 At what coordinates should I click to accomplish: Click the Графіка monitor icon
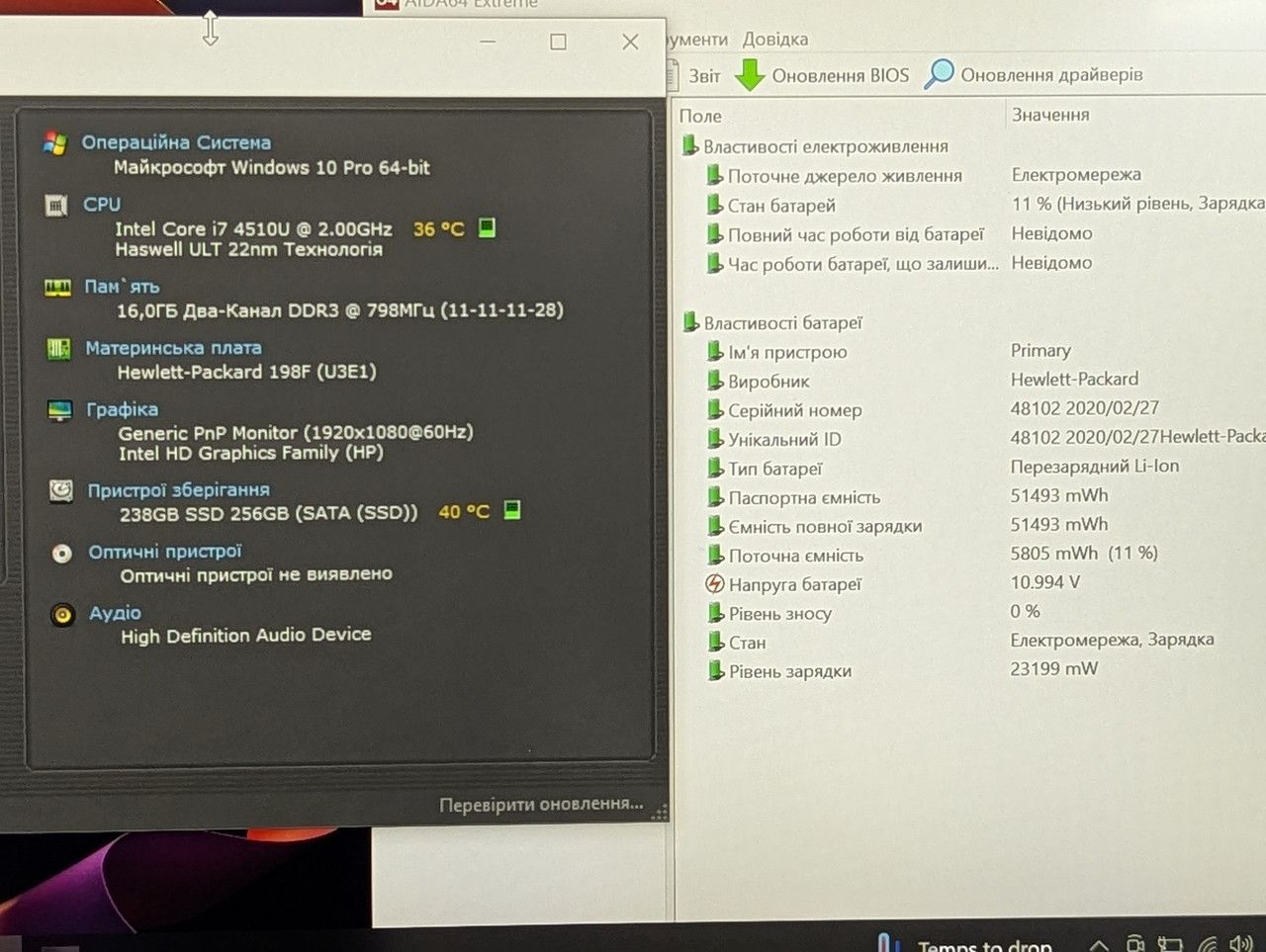coord(60,410)
